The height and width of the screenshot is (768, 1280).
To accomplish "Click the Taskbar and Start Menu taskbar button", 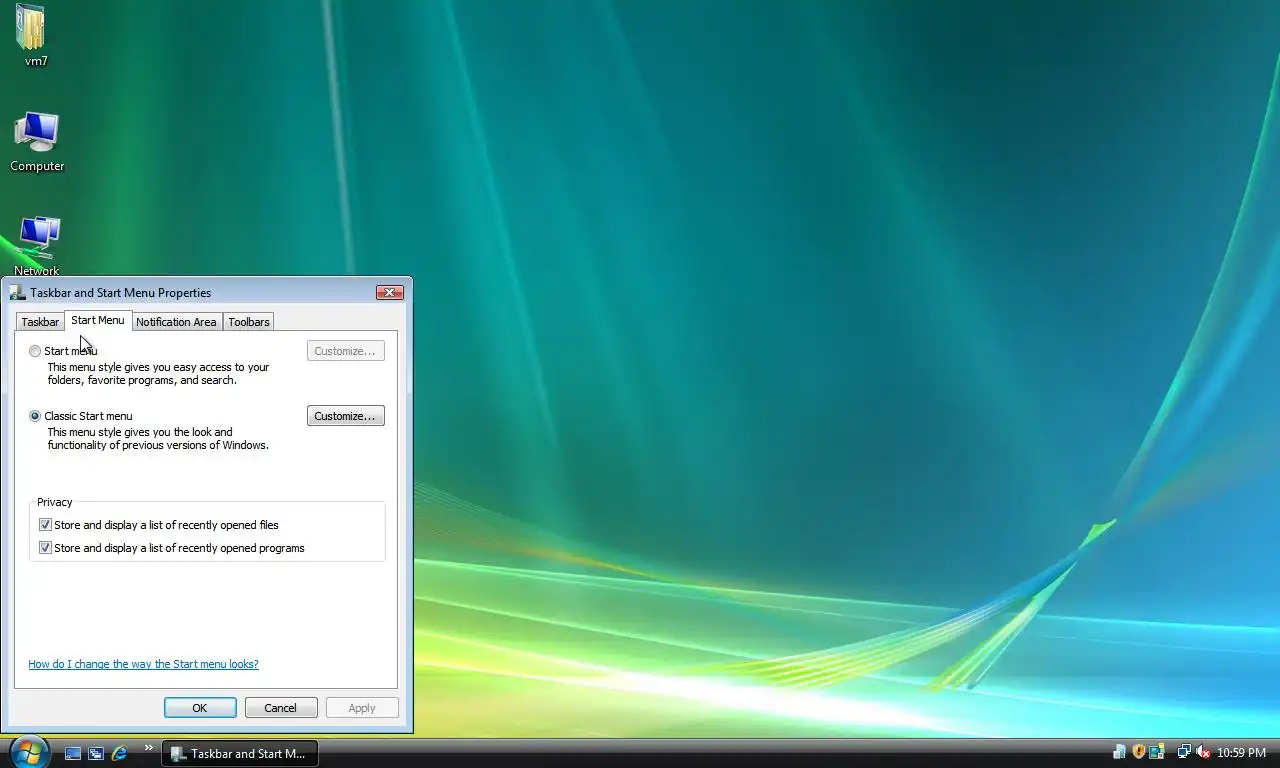I will coord(240,753).
